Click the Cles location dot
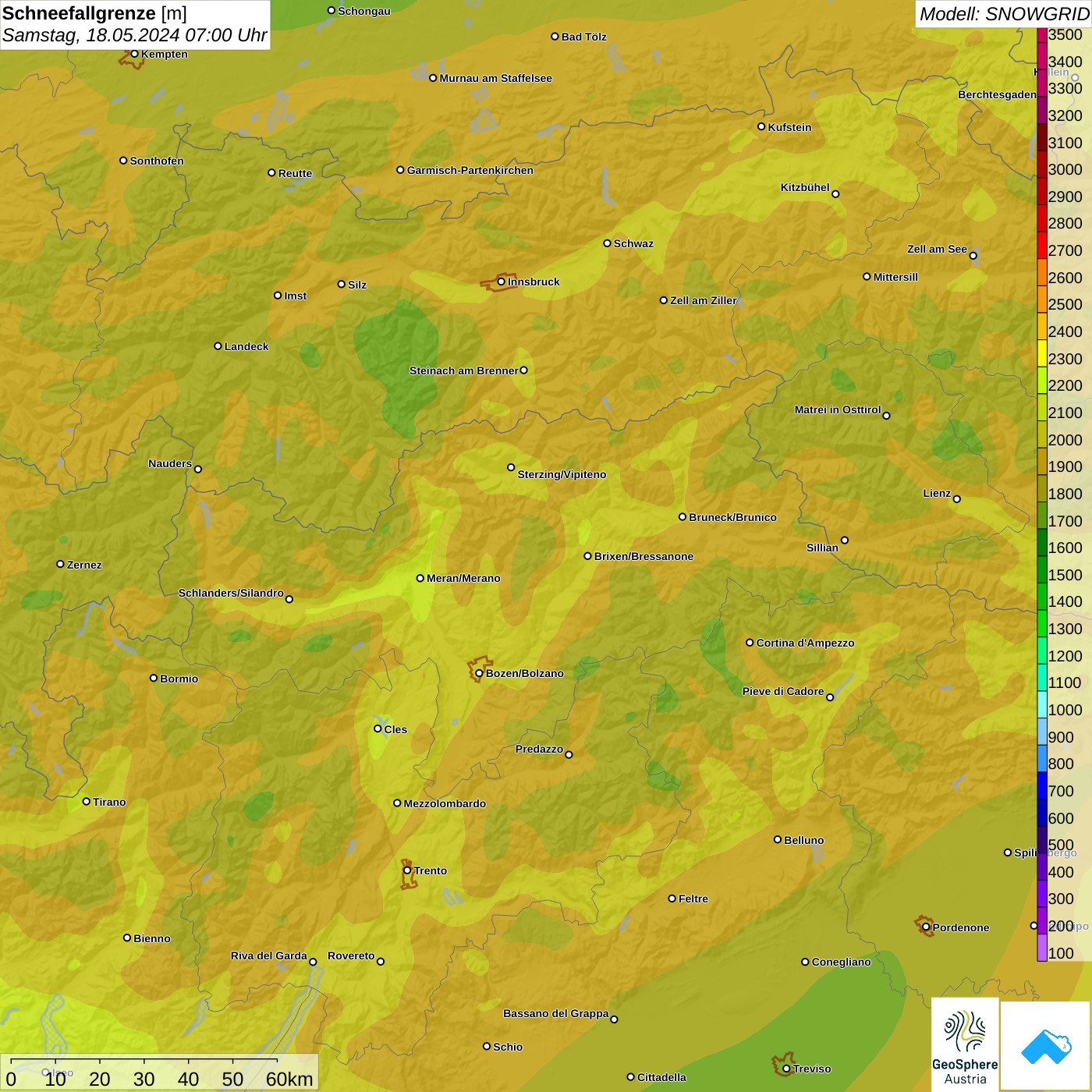 point(378,729)
